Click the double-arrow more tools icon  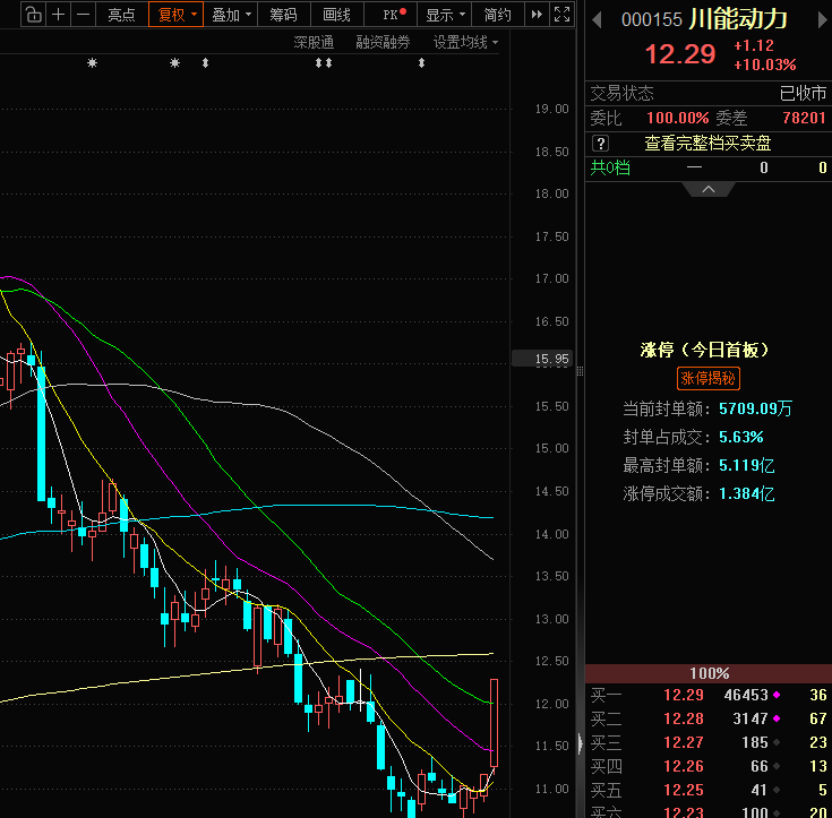click(x=537, y=14)
